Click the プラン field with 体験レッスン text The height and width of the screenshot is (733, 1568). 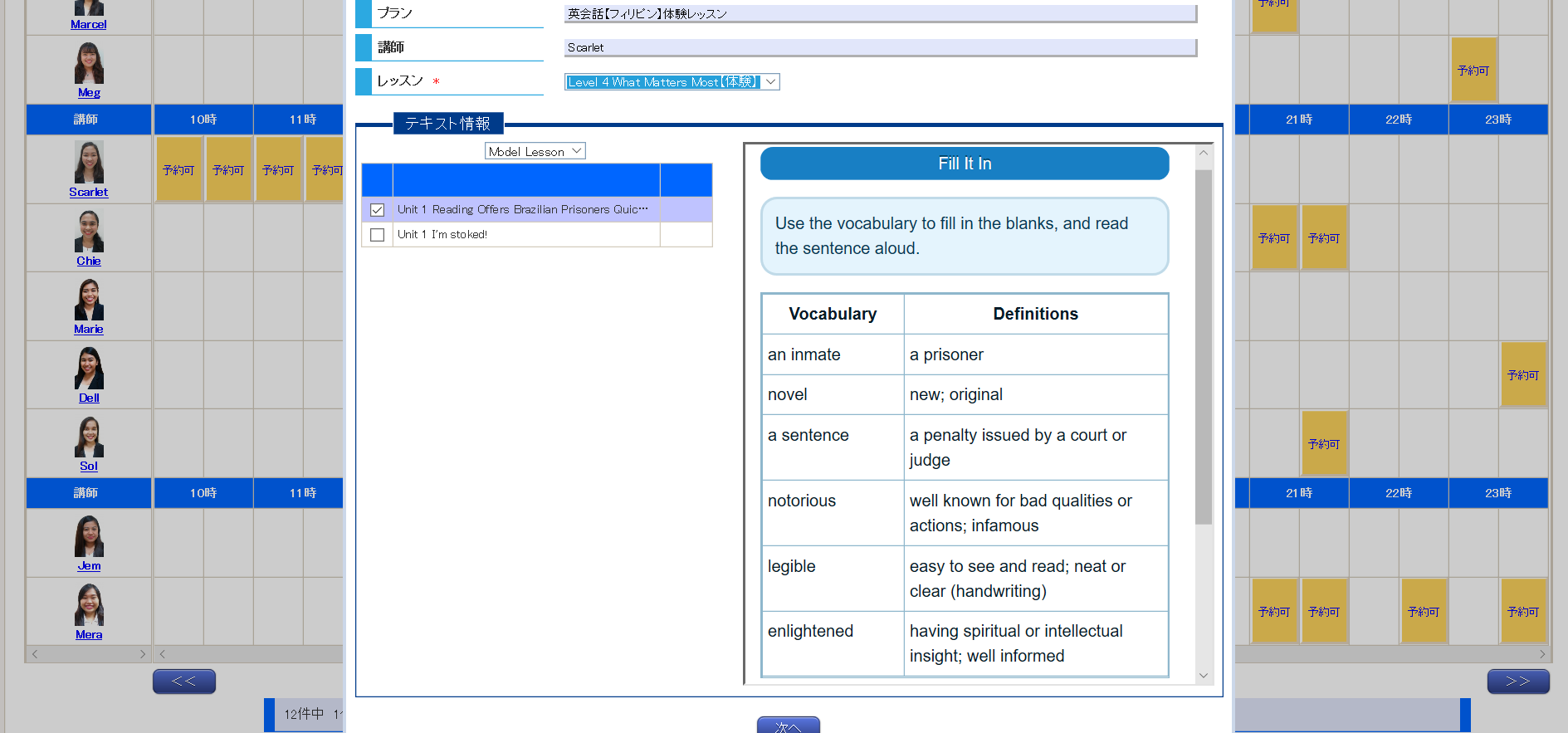879,14
